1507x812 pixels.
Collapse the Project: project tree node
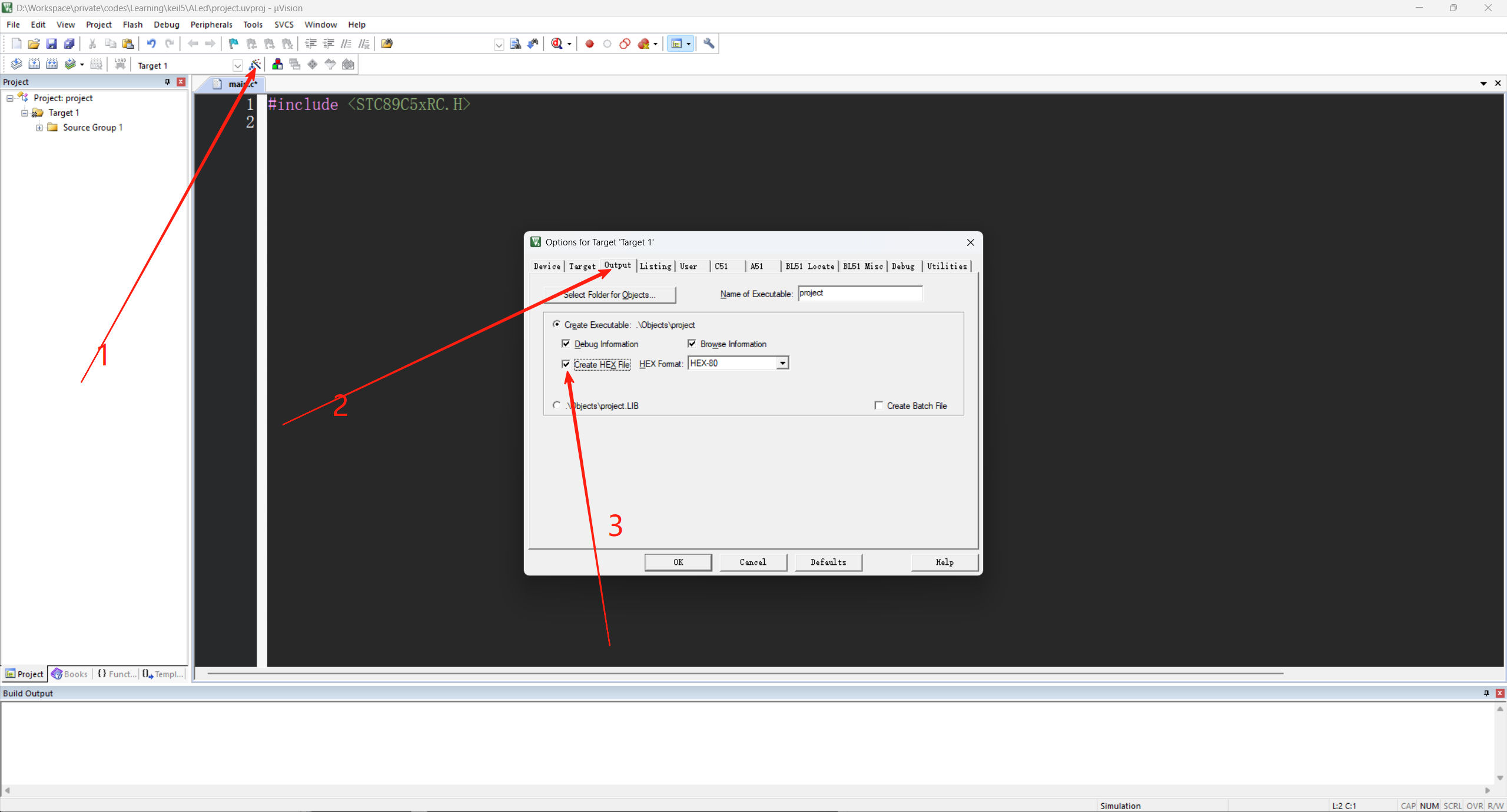coord(10,98)
